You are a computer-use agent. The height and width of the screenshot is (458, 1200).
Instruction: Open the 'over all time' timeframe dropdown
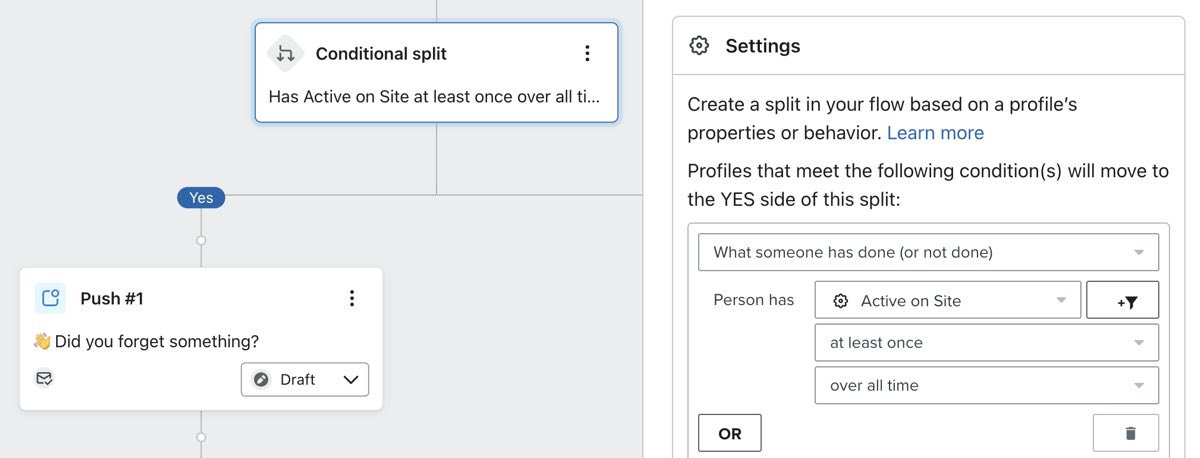(986, 386)
